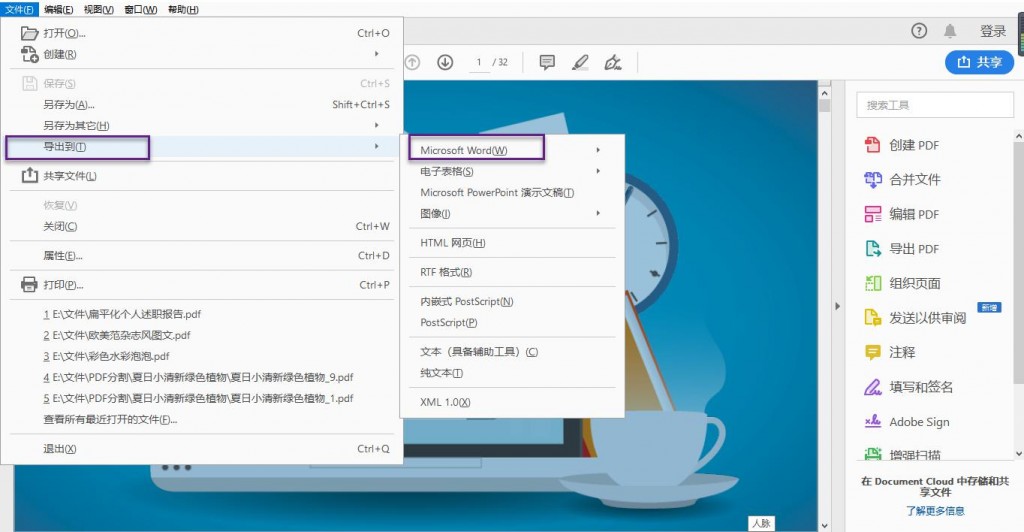
Task: Select the sign document pen icon
Action: coord(613,62)
